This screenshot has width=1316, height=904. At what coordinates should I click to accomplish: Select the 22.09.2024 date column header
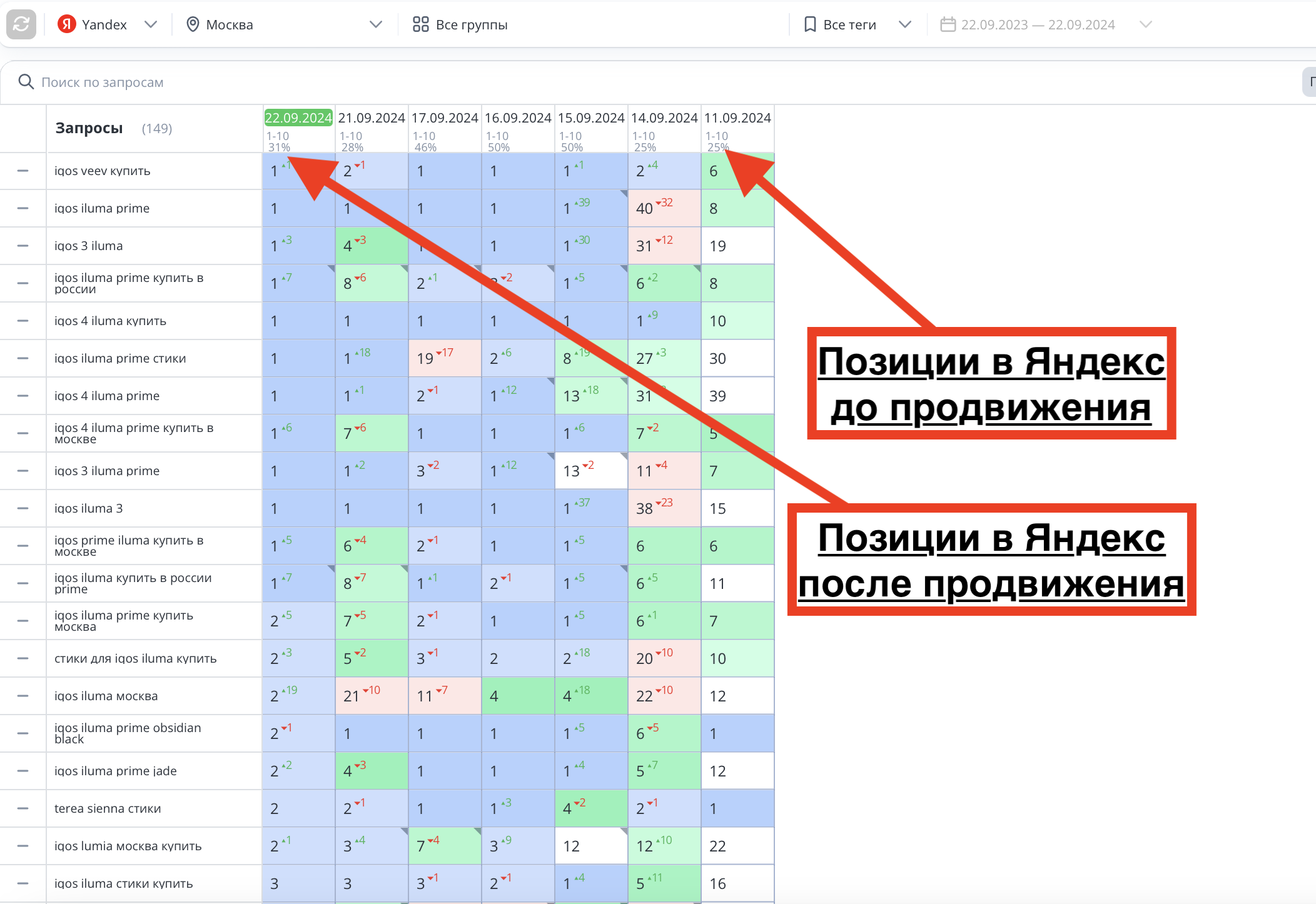pos(298,118)
